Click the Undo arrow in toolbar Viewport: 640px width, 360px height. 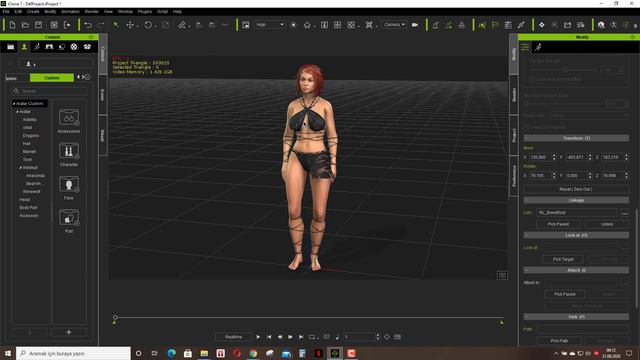pos(88,25)
